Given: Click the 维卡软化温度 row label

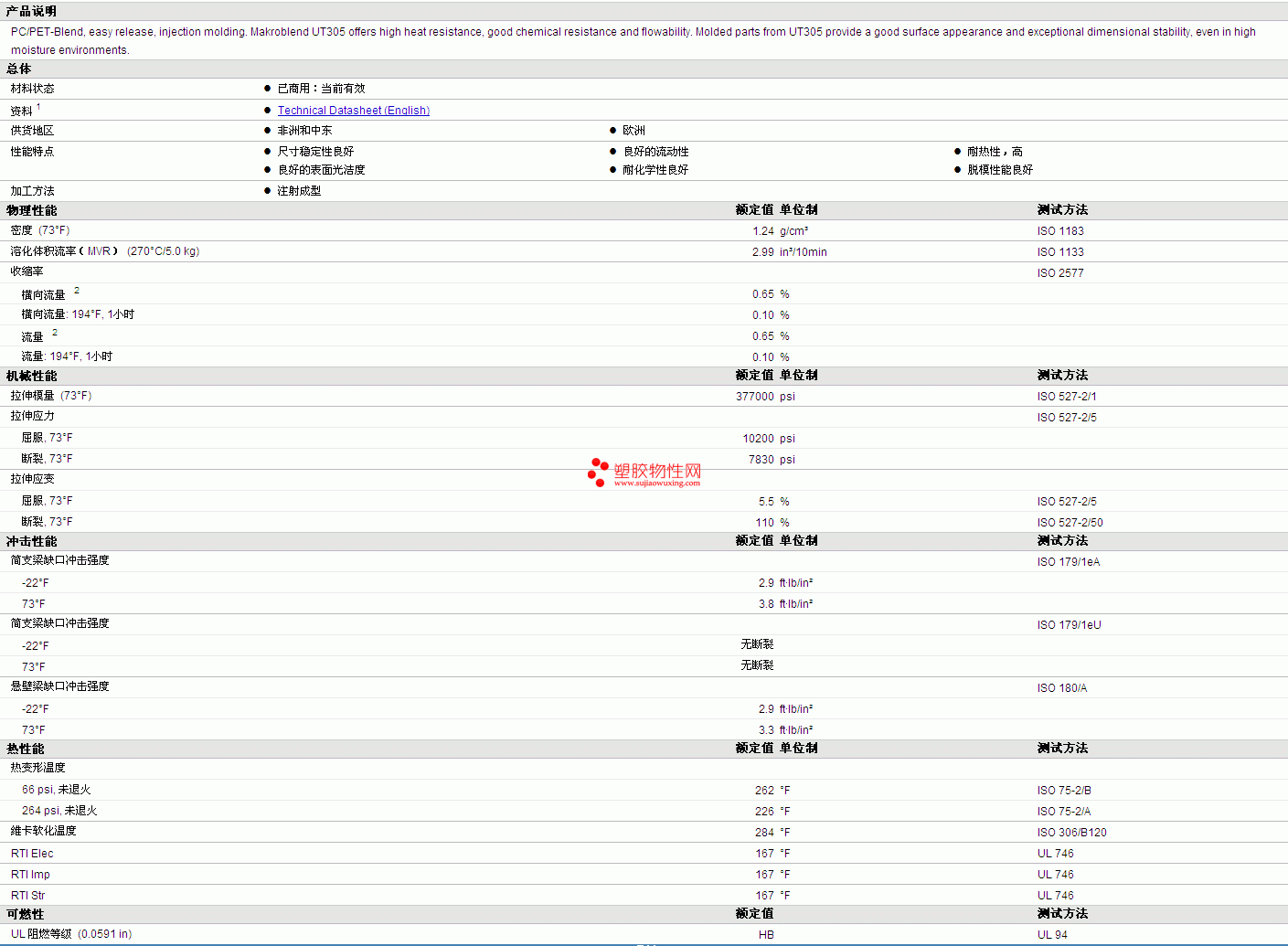Looking at the screenshot, I should click(44, 831).
